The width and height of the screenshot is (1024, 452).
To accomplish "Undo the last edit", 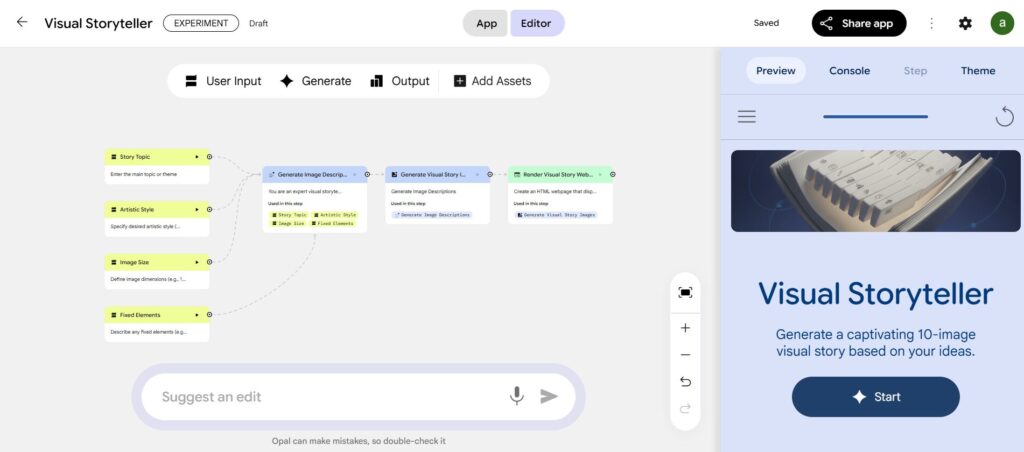I will coord(685,382).
